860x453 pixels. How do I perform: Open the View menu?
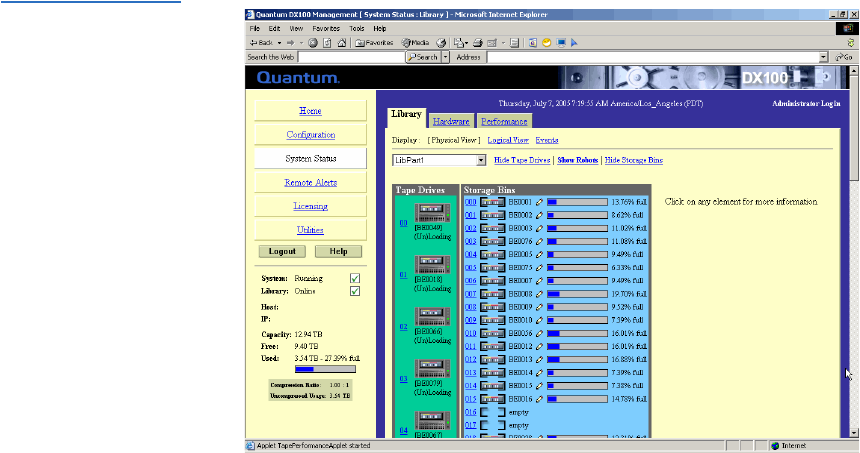click(296, 29)
